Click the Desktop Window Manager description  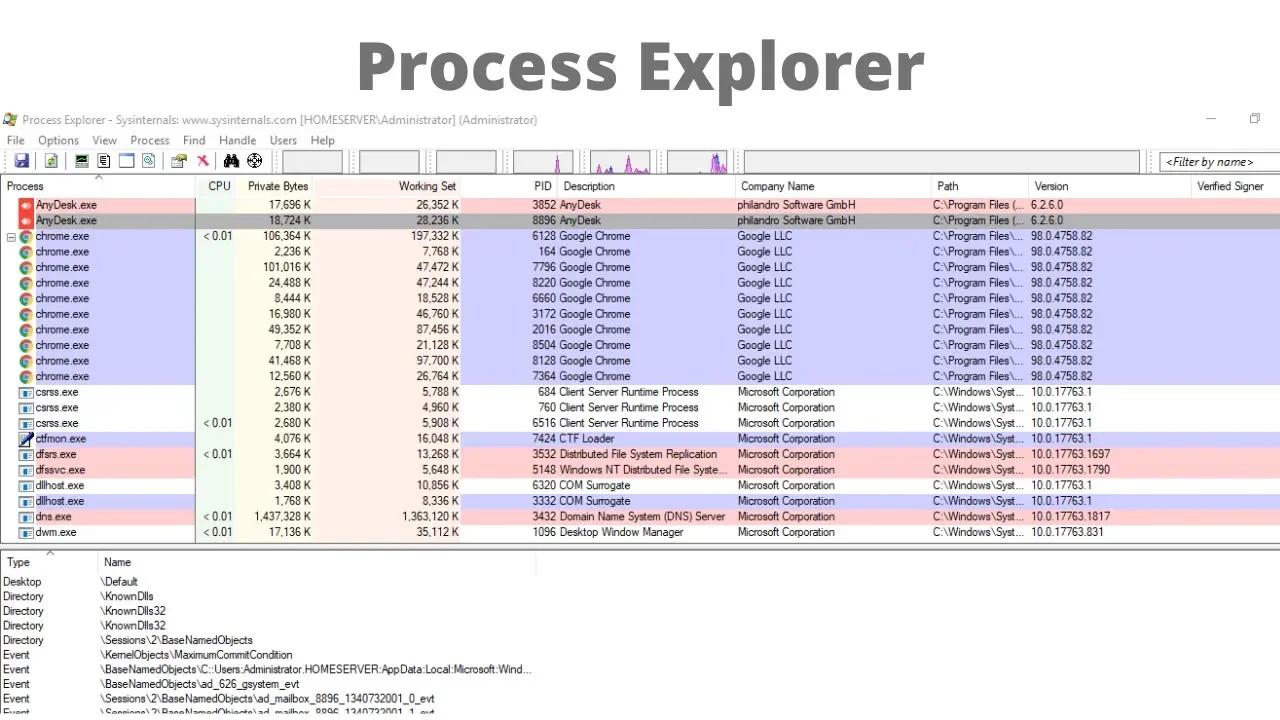621,532
